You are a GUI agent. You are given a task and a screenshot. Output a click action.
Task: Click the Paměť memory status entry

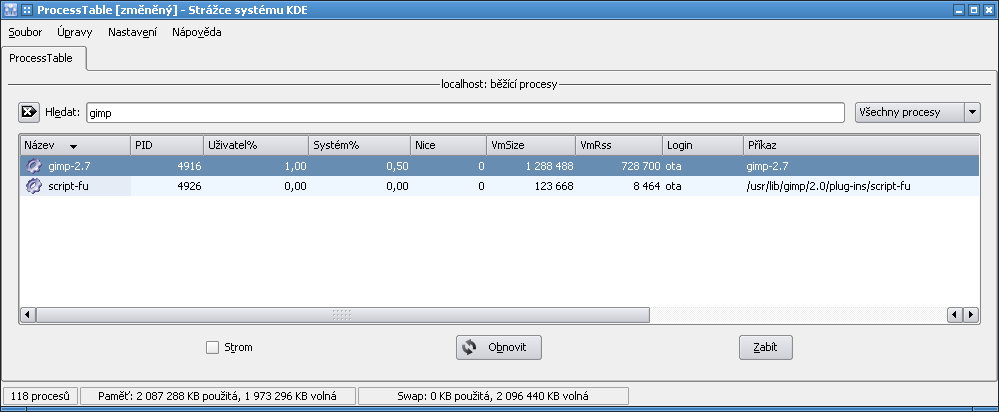point(218,396)
